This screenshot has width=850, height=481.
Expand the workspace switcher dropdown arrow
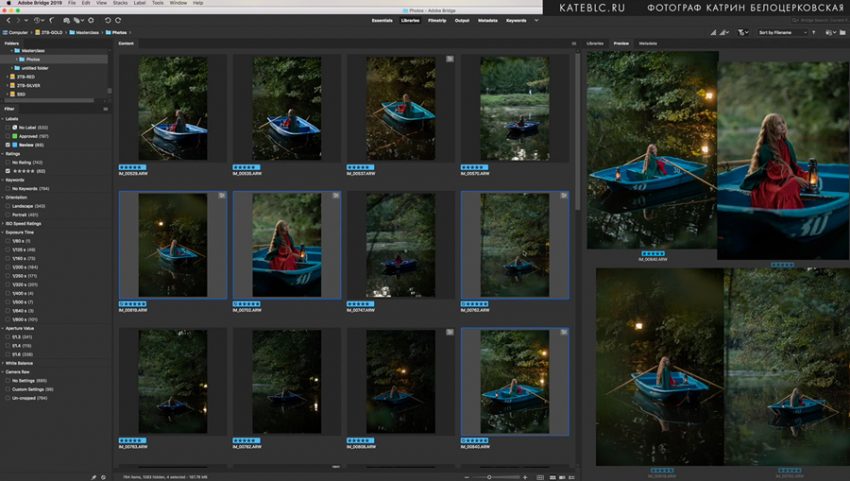[x=537, y=21]
